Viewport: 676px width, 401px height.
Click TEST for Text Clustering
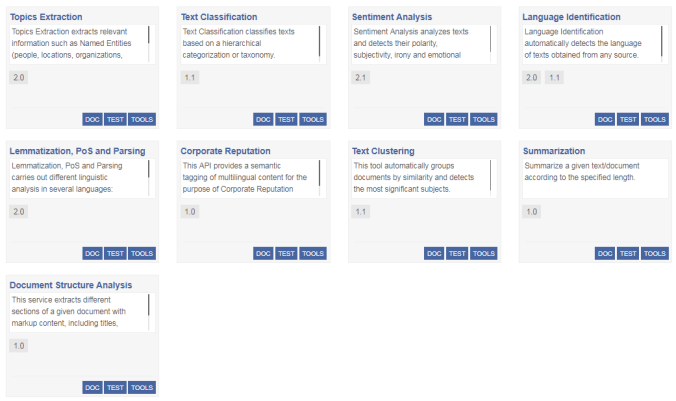point(457,253)
